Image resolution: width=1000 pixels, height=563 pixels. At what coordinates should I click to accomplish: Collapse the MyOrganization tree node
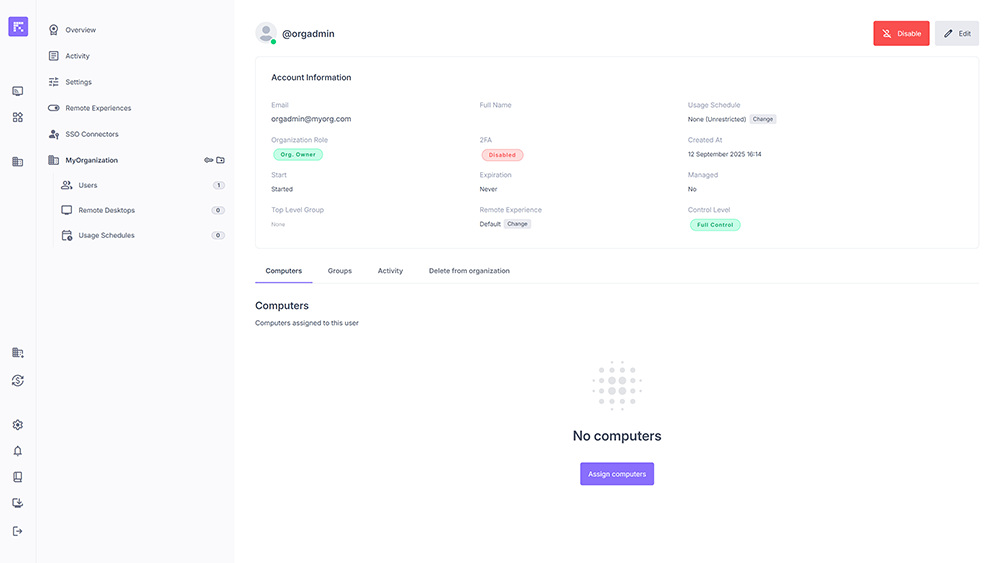[x=54, y=160]
